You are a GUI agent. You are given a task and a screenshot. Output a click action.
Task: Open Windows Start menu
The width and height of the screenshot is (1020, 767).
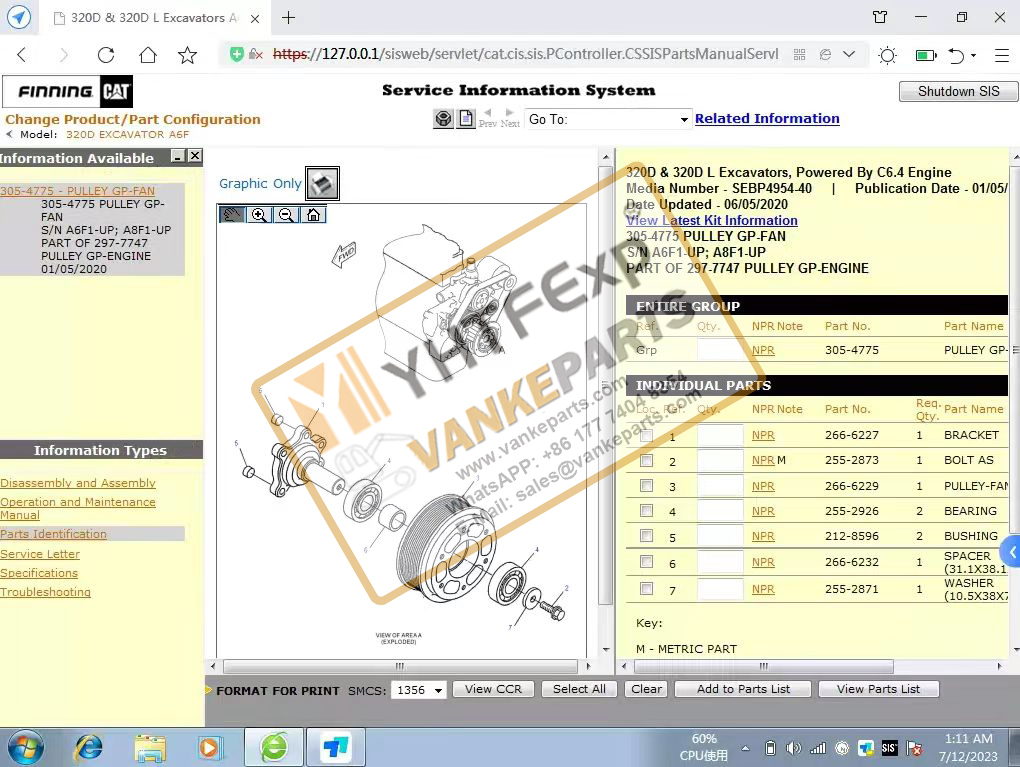point(25,748)
